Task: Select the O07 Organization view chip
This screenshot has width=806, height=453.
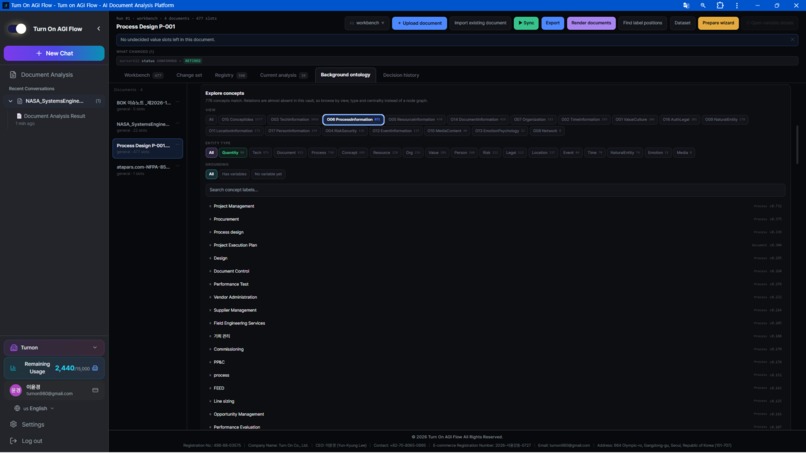Action: tap(534, 119)
